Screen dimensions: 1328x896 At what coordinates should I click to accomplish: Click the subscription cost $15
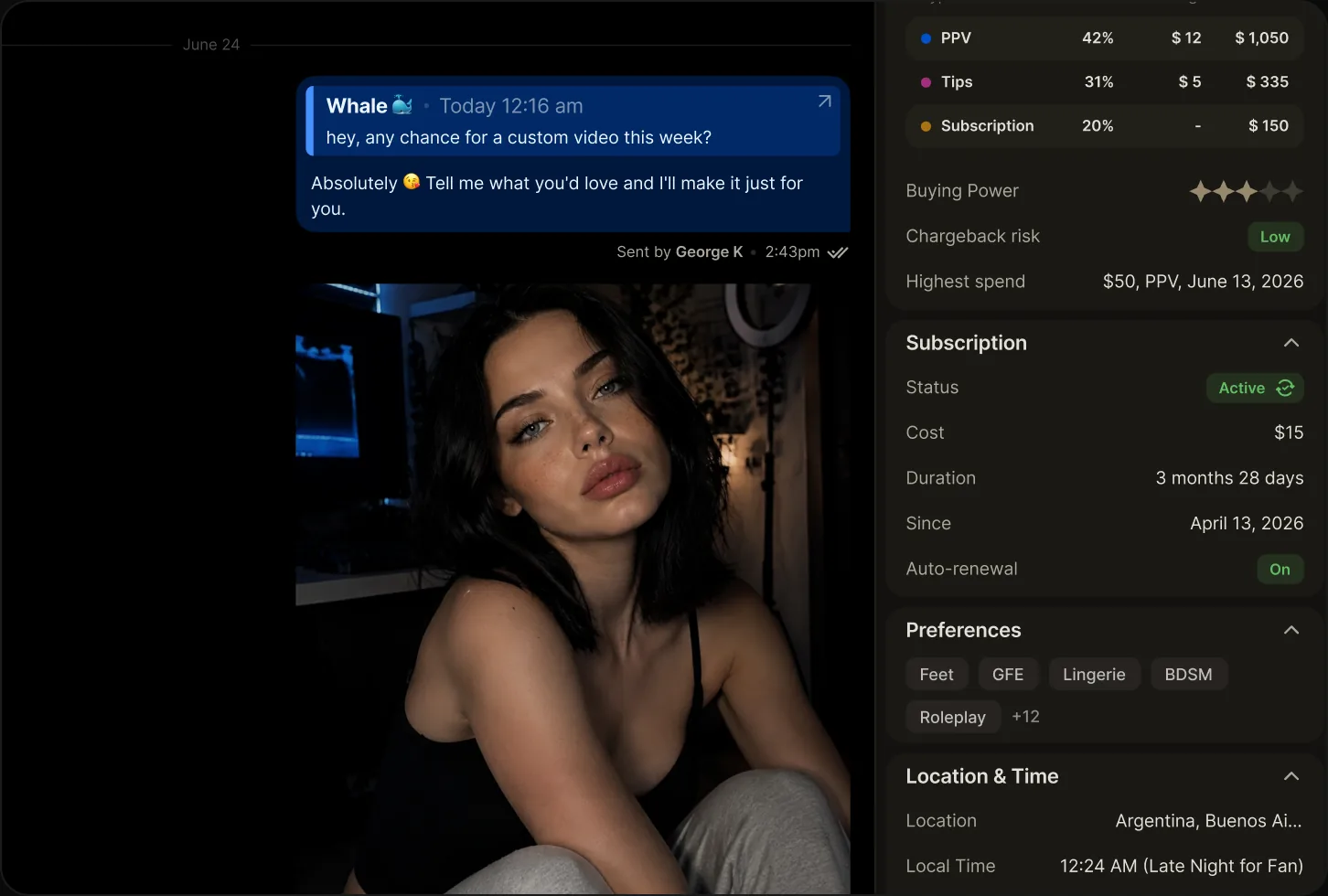(x=1289, y=432)
